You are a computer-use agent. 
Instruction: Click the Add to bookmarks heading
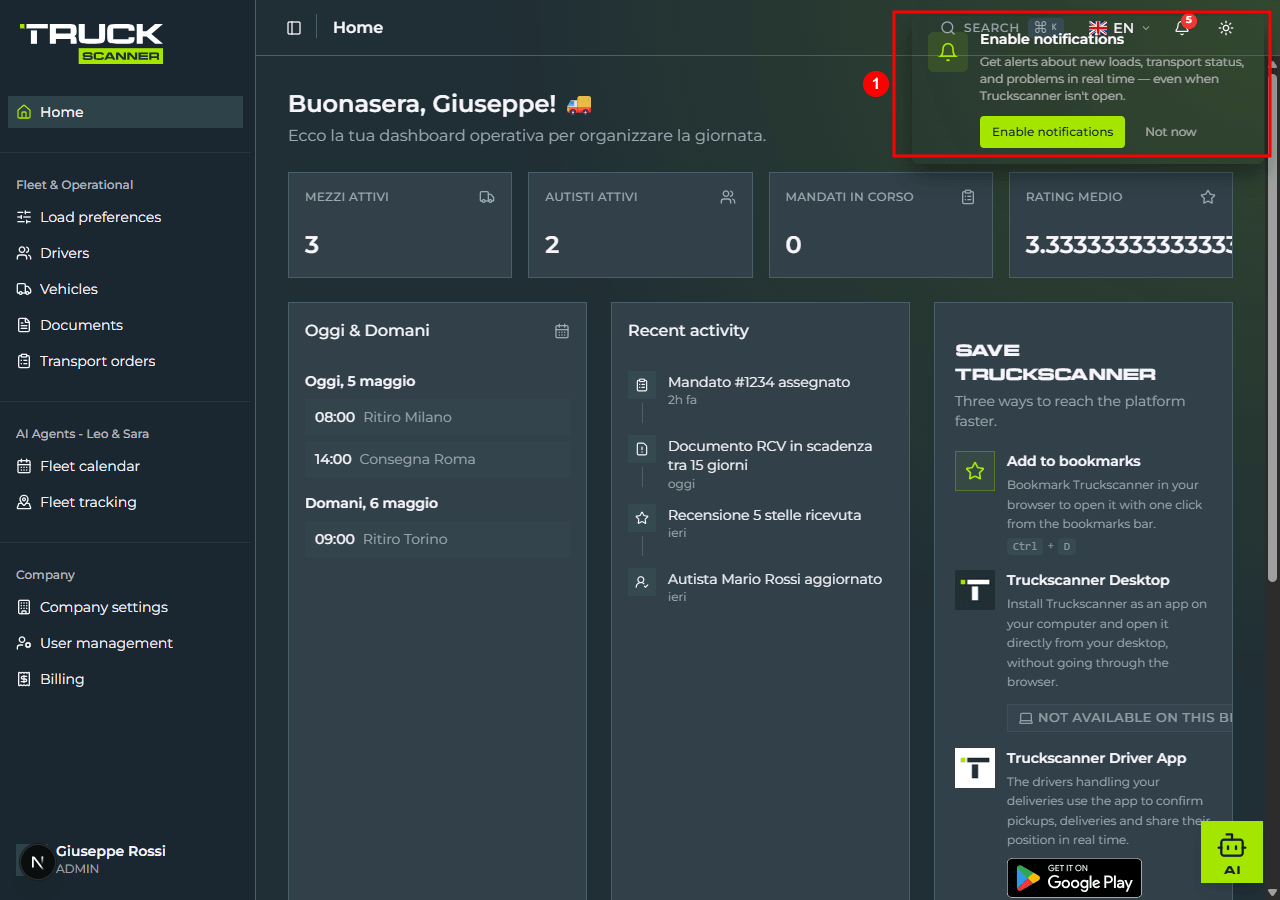click(x=1074, y=461)
